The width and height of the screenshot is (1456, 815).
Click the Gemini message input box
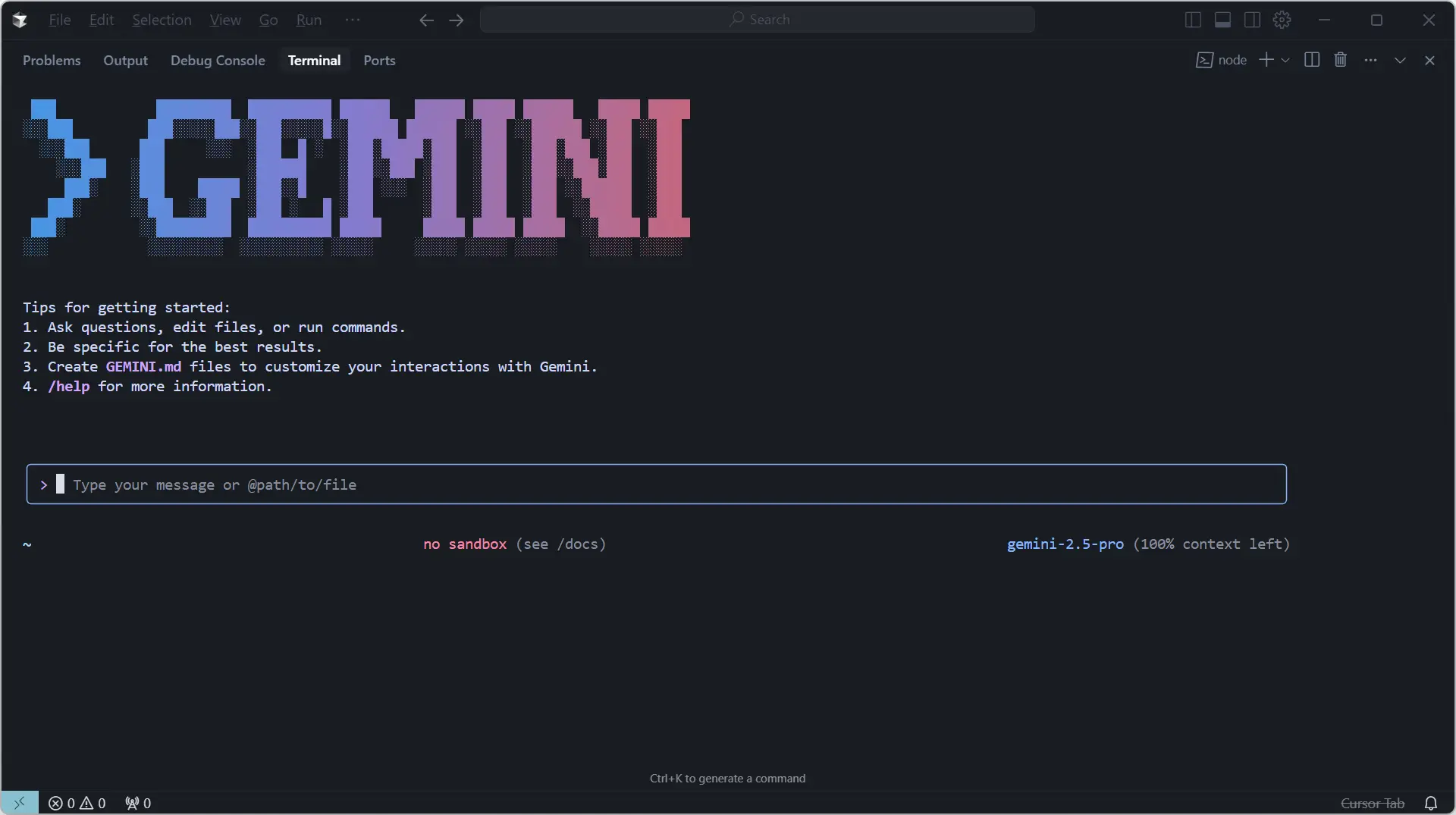[656, 484]
